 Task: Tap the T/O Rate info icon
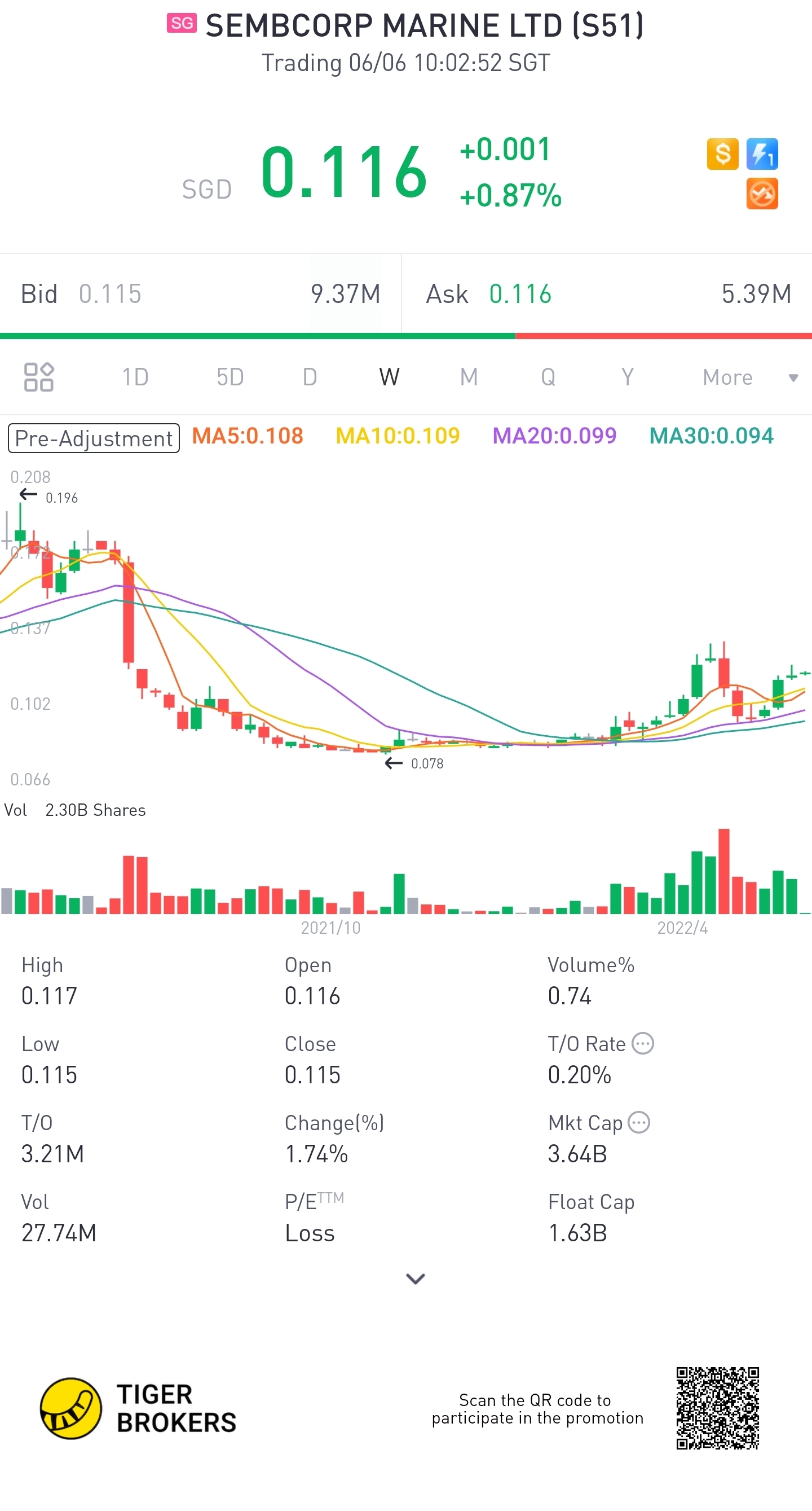[643, 1044]
